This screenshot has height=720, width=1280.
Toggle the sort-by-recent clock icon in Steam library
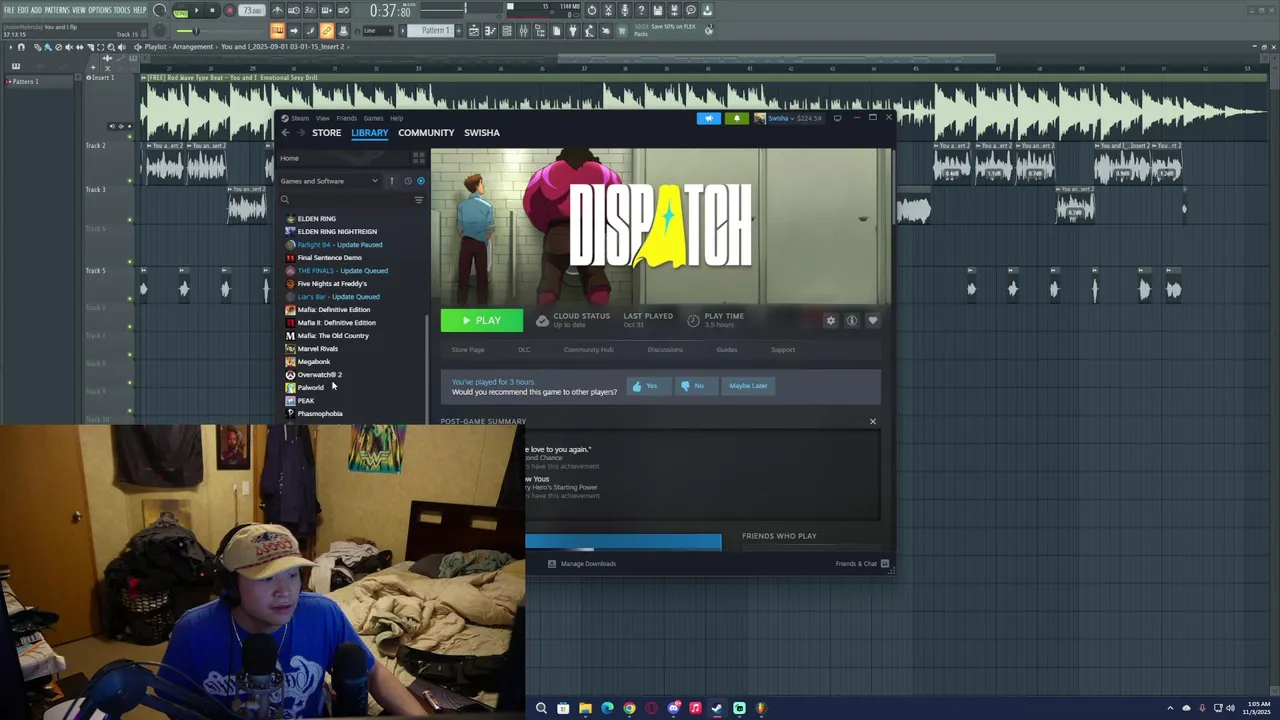click(407, 181)
